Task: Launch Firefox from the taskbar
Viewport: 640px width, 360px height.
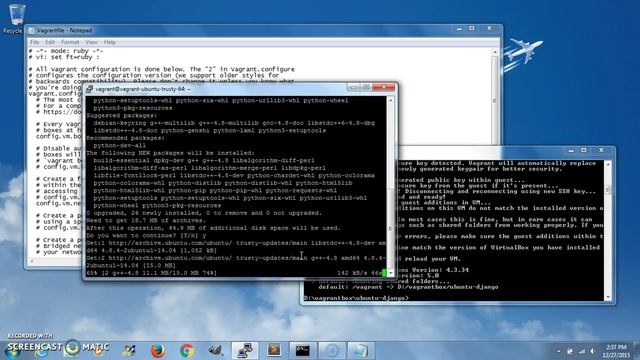Action: pos(158,351)
